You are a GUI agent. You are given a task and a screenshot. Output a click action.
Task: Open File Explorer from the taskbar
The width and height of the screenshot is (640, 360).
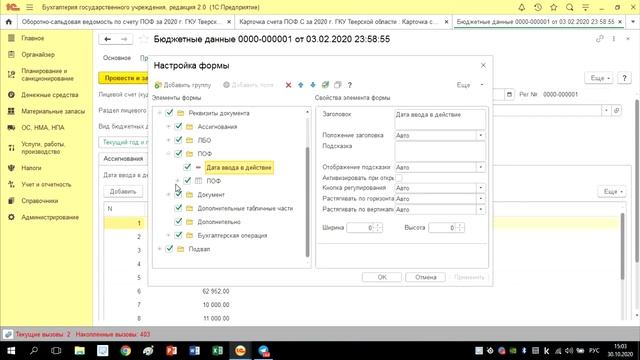tap(80, 351)
